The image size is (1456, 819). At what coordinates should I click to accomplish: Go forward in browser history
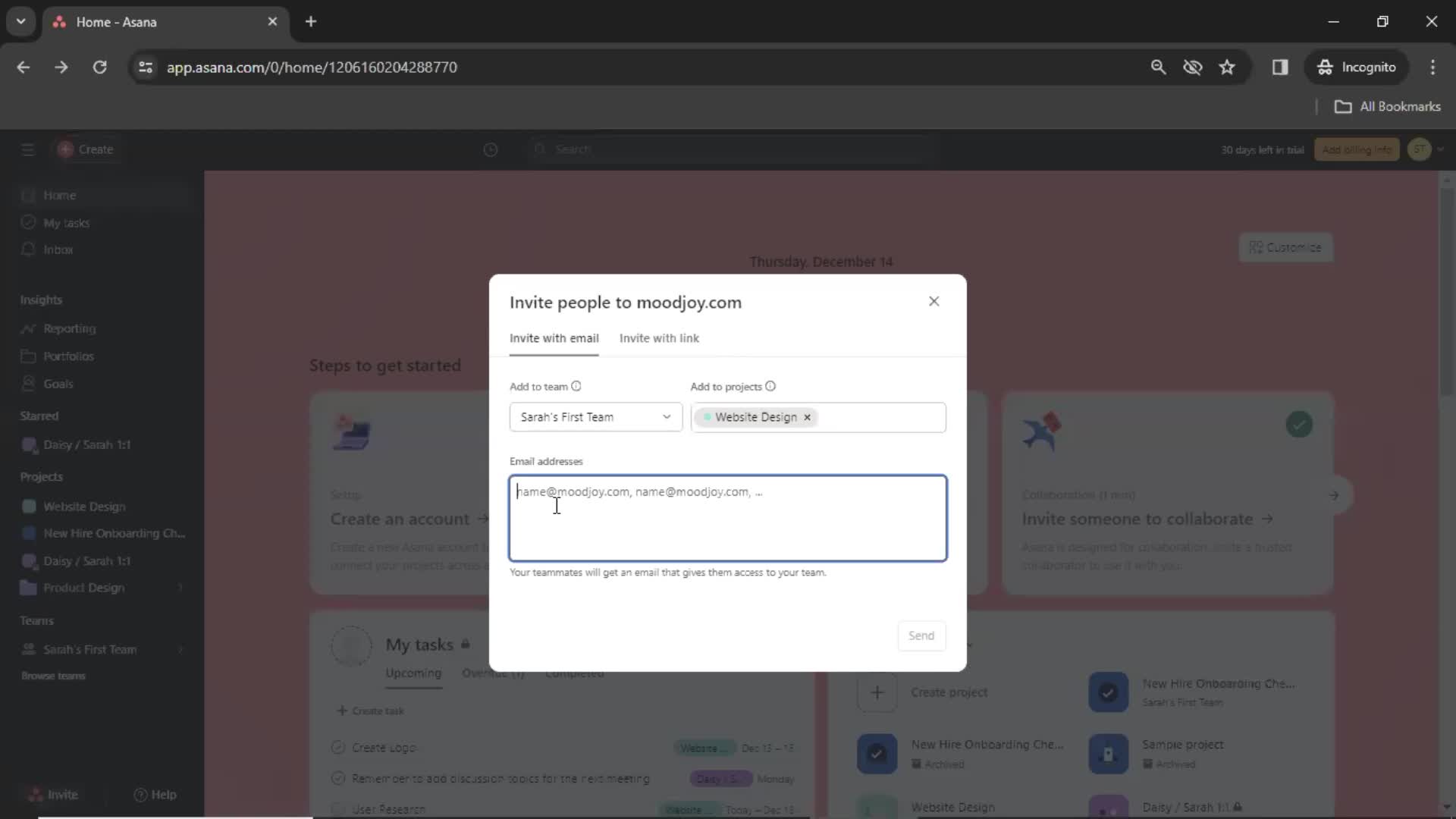[x=61, y=67]
